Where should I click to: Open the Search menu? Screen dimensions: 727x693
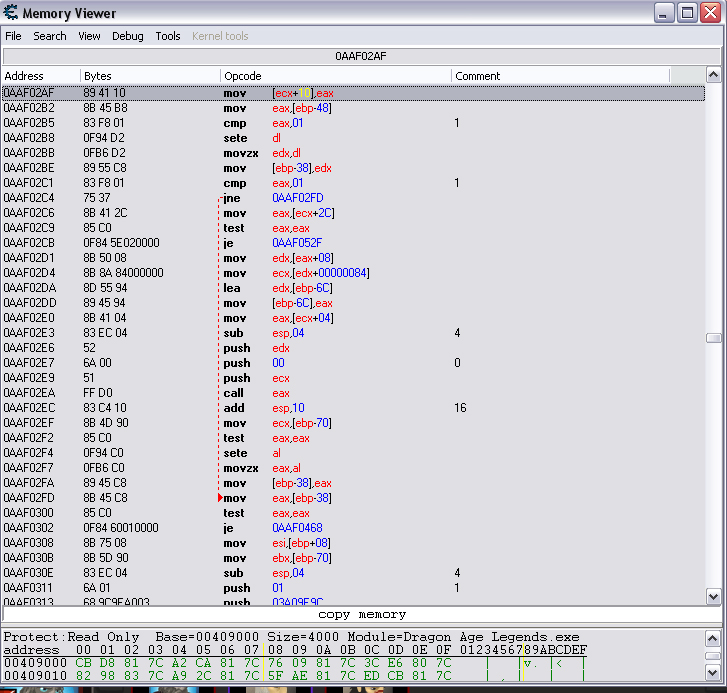[x=50, y=36]
